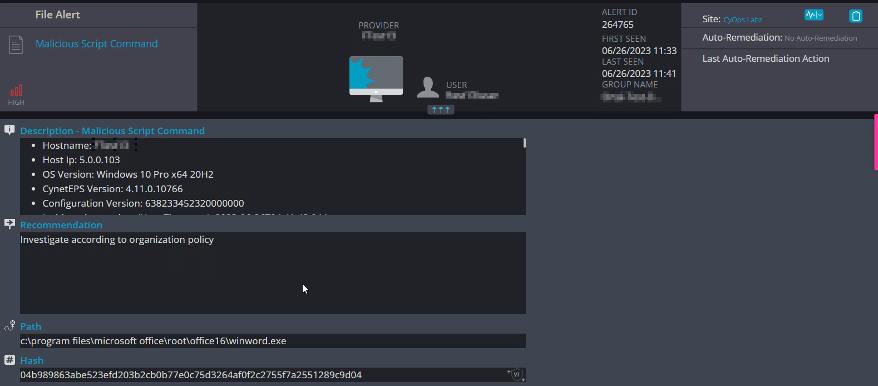The width and height of the screenshot is (878, 386).
Task: Collapse the header with triple-arrow button
Action: click(x=441, y=110)
